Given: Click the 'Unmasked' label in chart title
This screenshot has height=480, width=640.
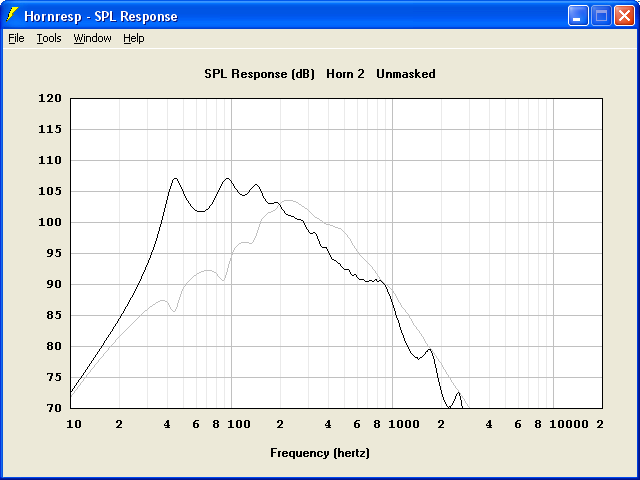Looking at the screenshot, I should [406, 74].
